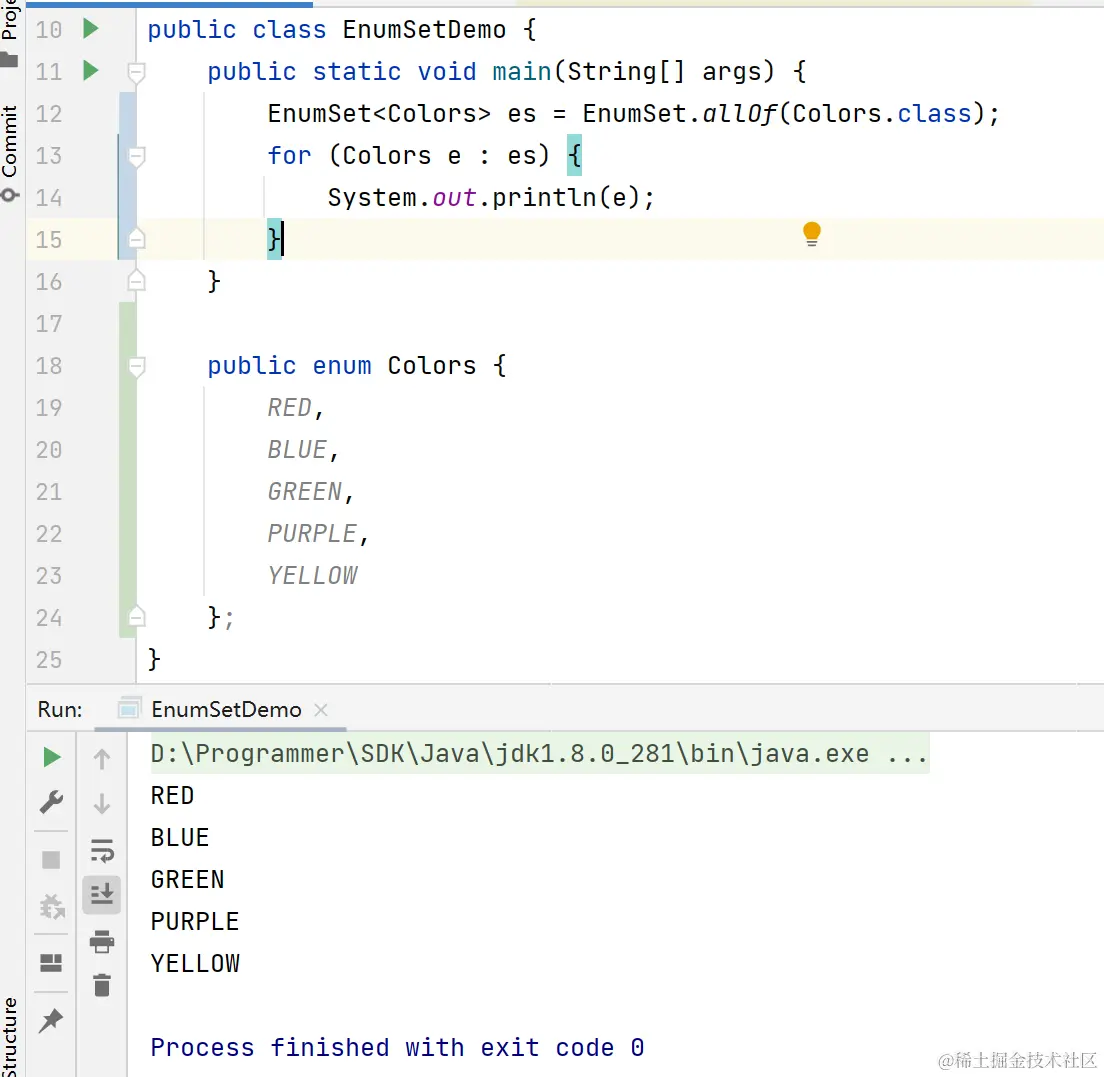Viewport: 1104px width, 1077px height.
Task: Click enum constant YELLOW in editor
Action: (312, 575)
